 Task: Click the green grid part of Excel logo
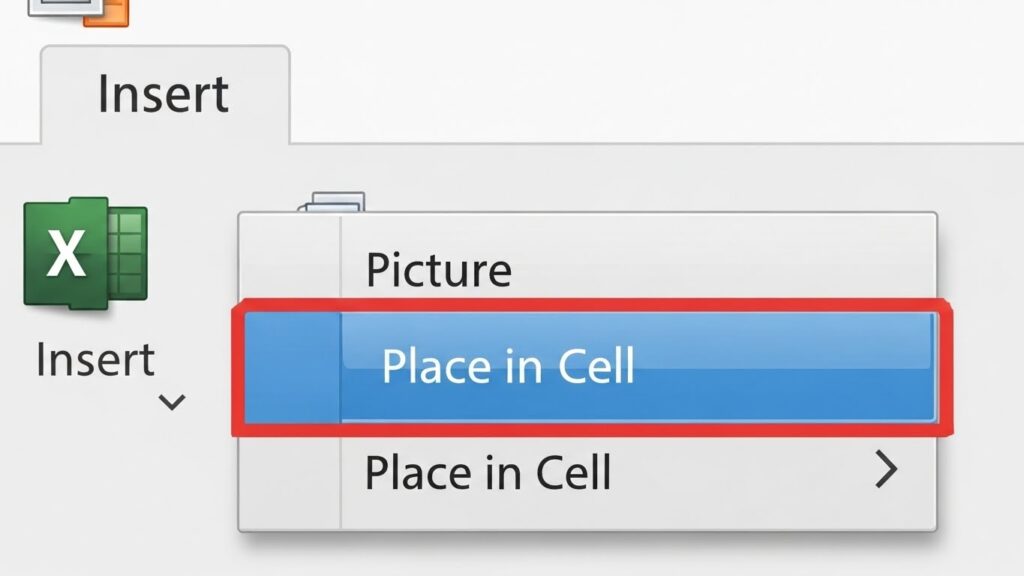coord(127,252)
